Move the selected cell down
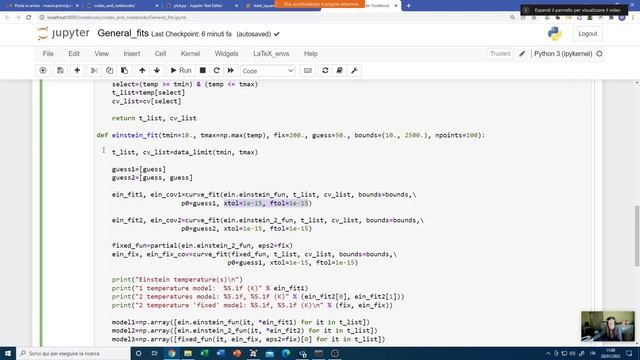640x360 pixels. tap(157, 71)
